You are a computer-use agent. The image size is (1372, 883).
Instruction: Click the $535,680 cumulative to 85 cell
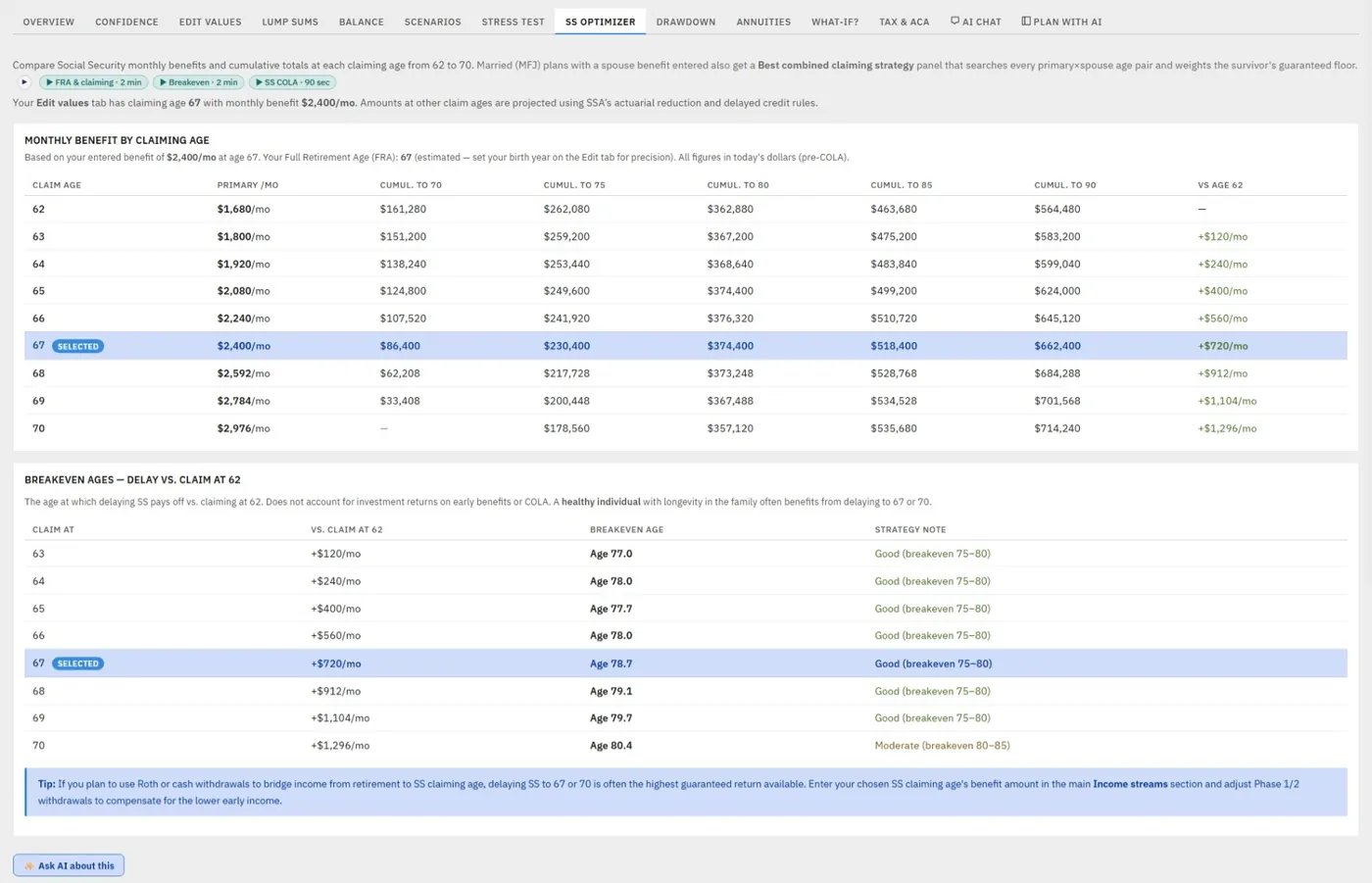pos(894,428)
